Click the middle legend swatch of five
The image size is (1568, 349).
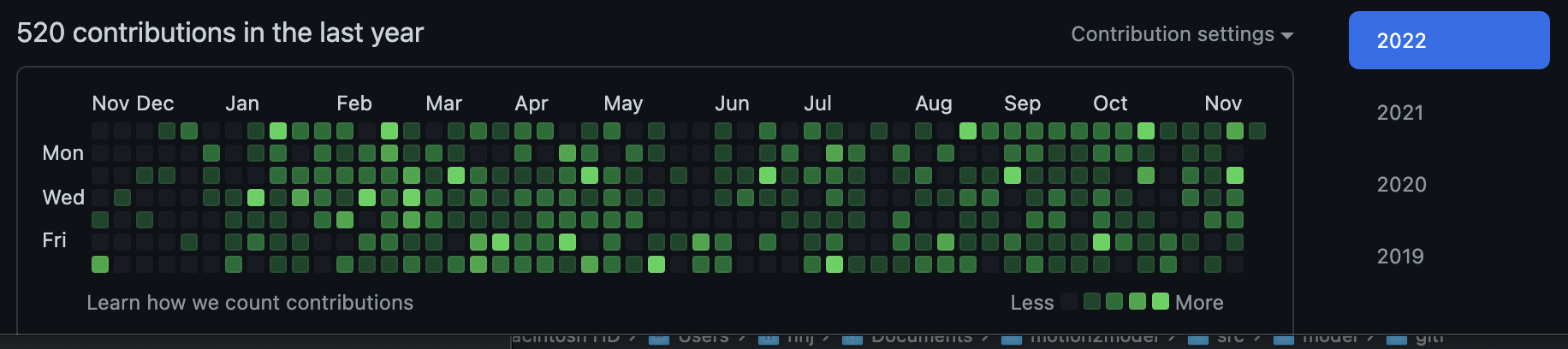point(1114,301)
